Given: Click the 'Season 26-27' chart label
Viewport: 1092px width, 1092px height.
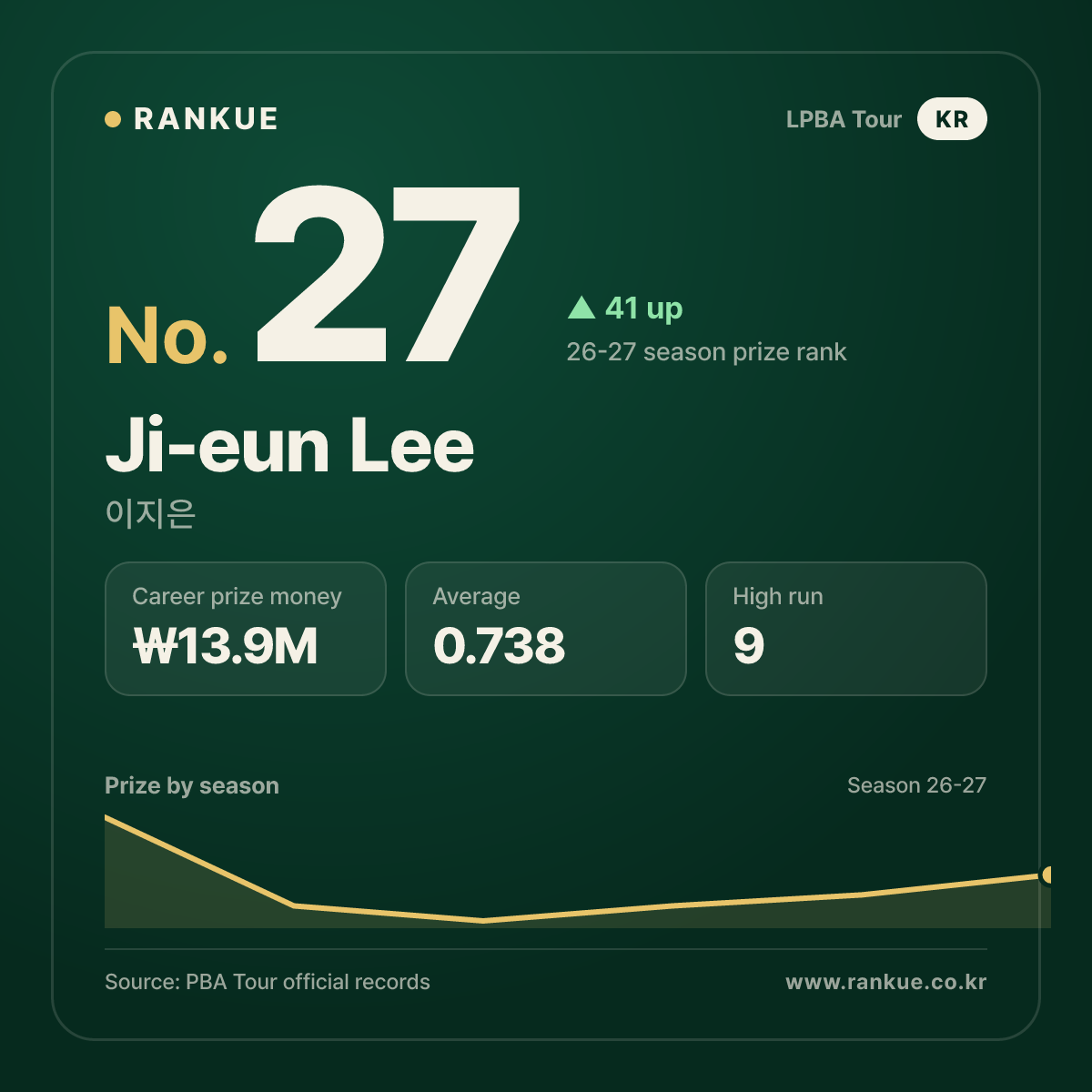Looking at the screenshot, I should click(x=916, y=785).
